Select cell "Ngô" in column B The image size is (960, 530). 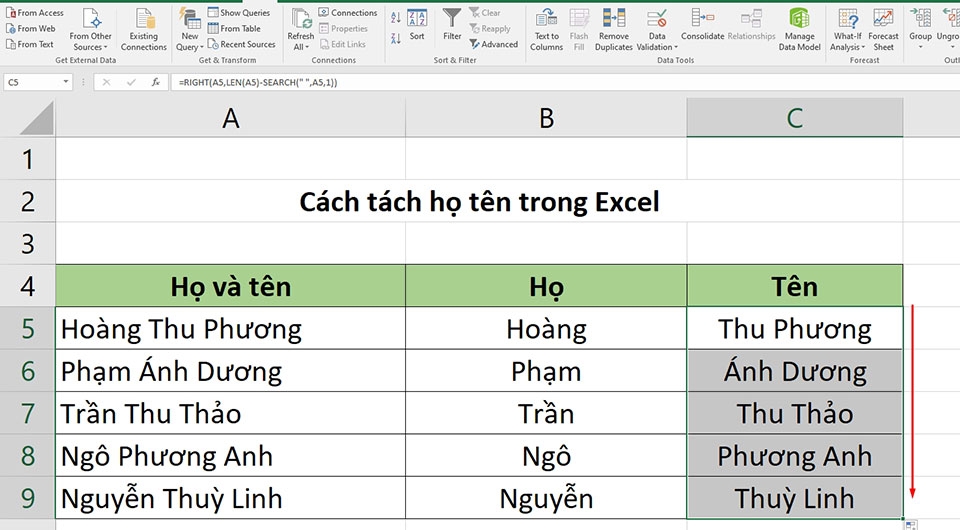click(546, 455)
